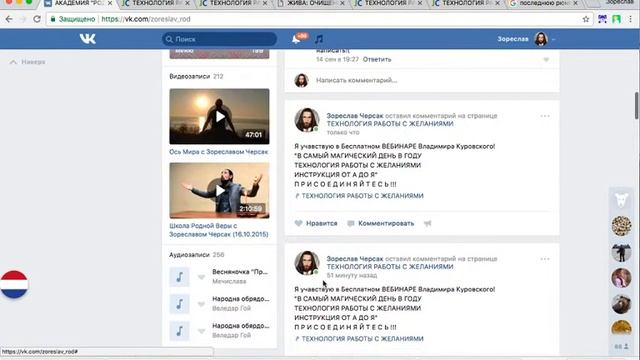This screenshot has width=640, height=360.
Task: Open the notifications bell
Action: click(x=296, y=39)
